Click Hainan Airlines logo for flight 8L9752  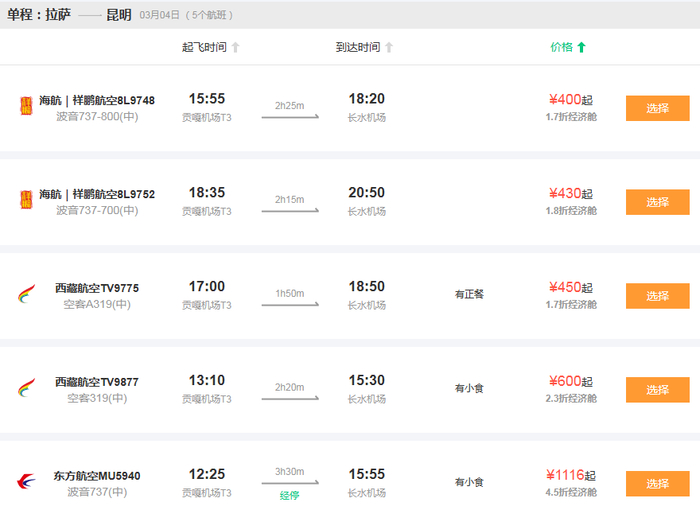[26, 201]
